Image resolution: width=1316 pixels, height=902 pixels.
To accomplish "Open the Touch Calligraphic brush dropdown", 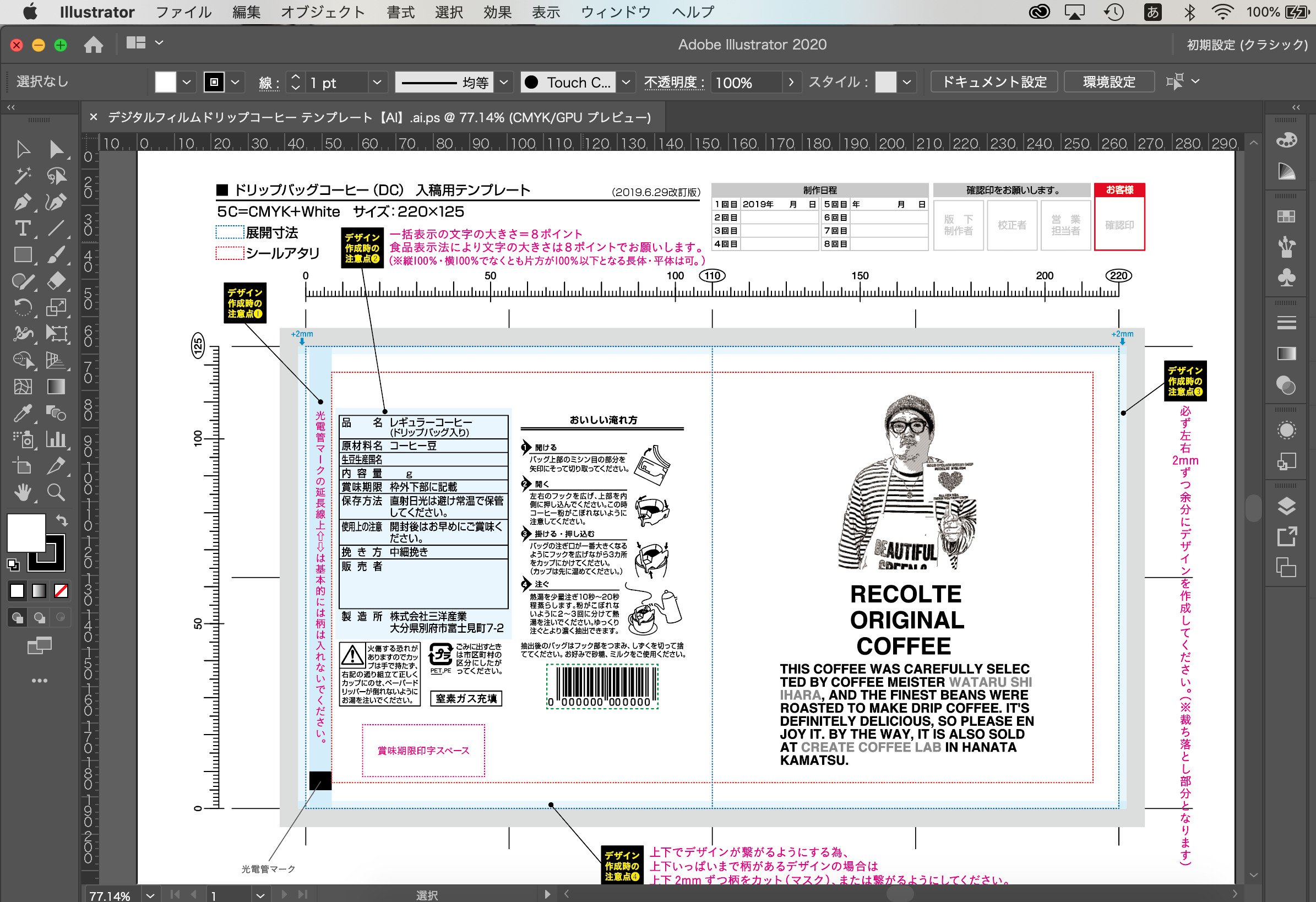I will pyautogui.click(x=626, y=82).
